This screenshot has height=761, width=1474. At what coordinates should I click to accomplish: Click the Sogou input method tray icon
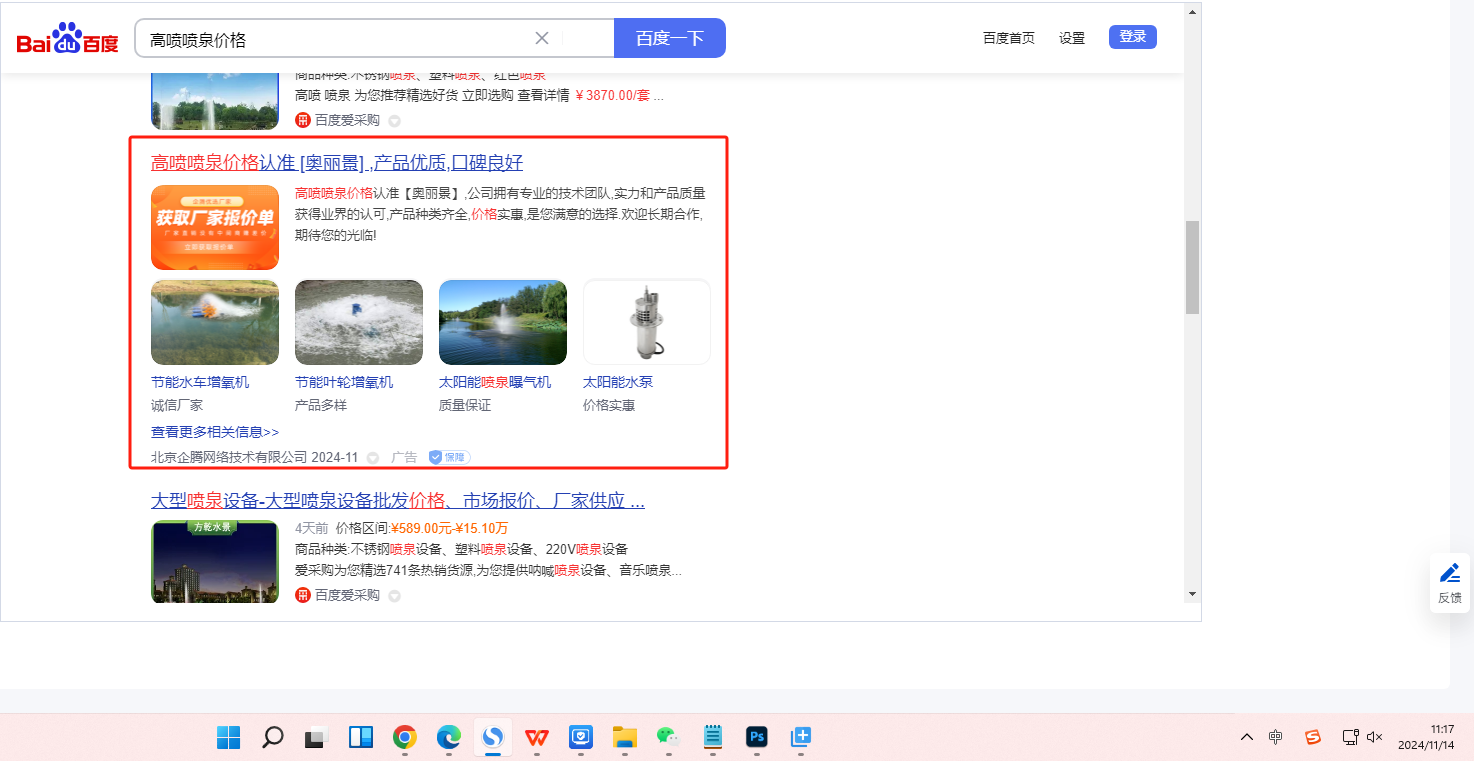coord(1313,737)
